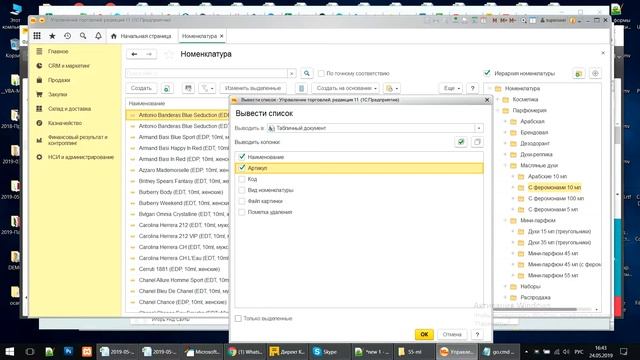
Task: Select Дезодорант folder in tree
Action: 535,144
